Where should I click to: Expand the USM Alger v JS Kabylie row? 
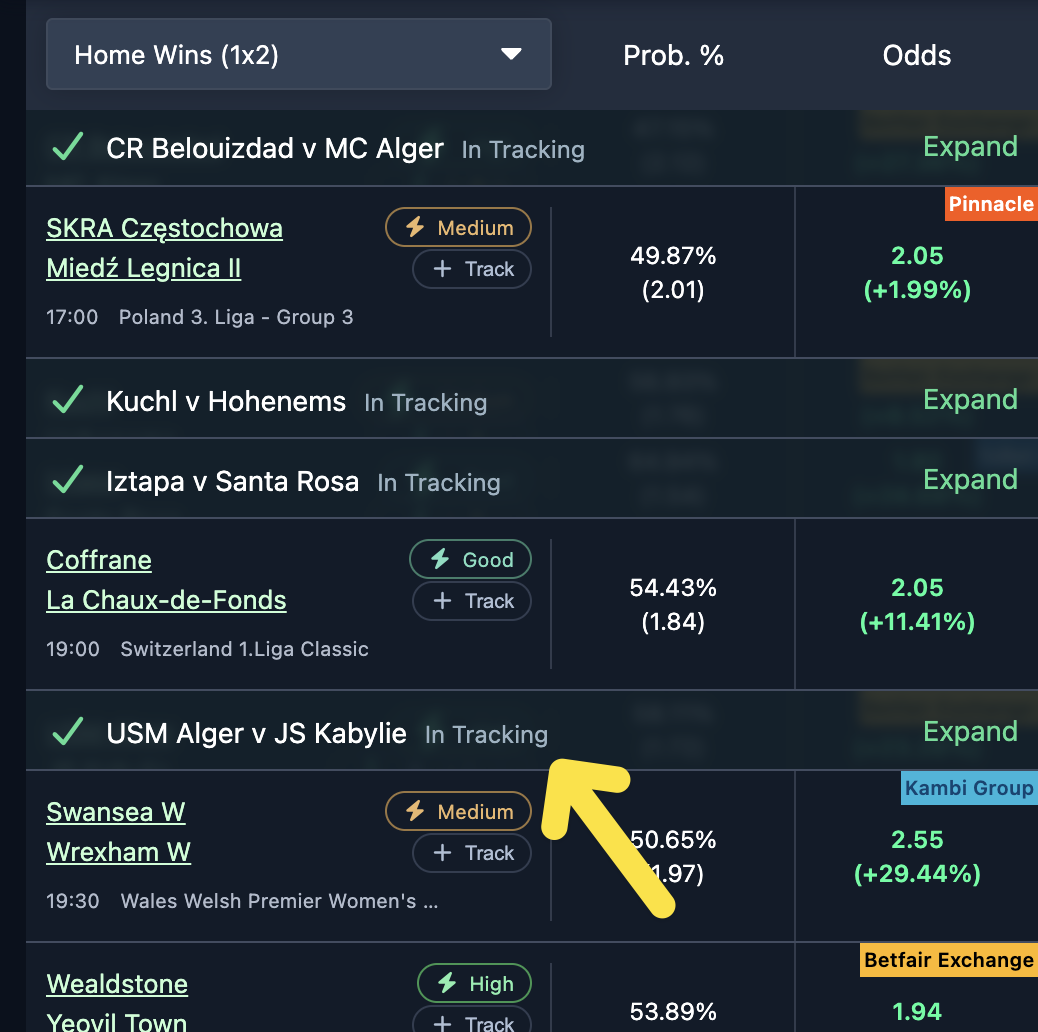pos(969,732)
